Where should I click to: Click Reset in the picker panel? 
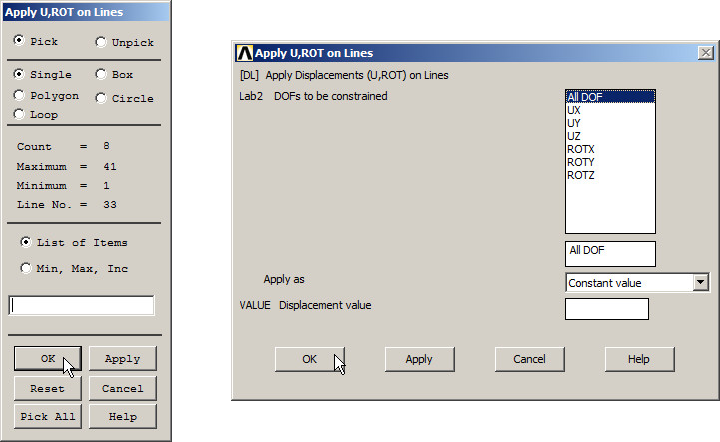pos(47,388)
